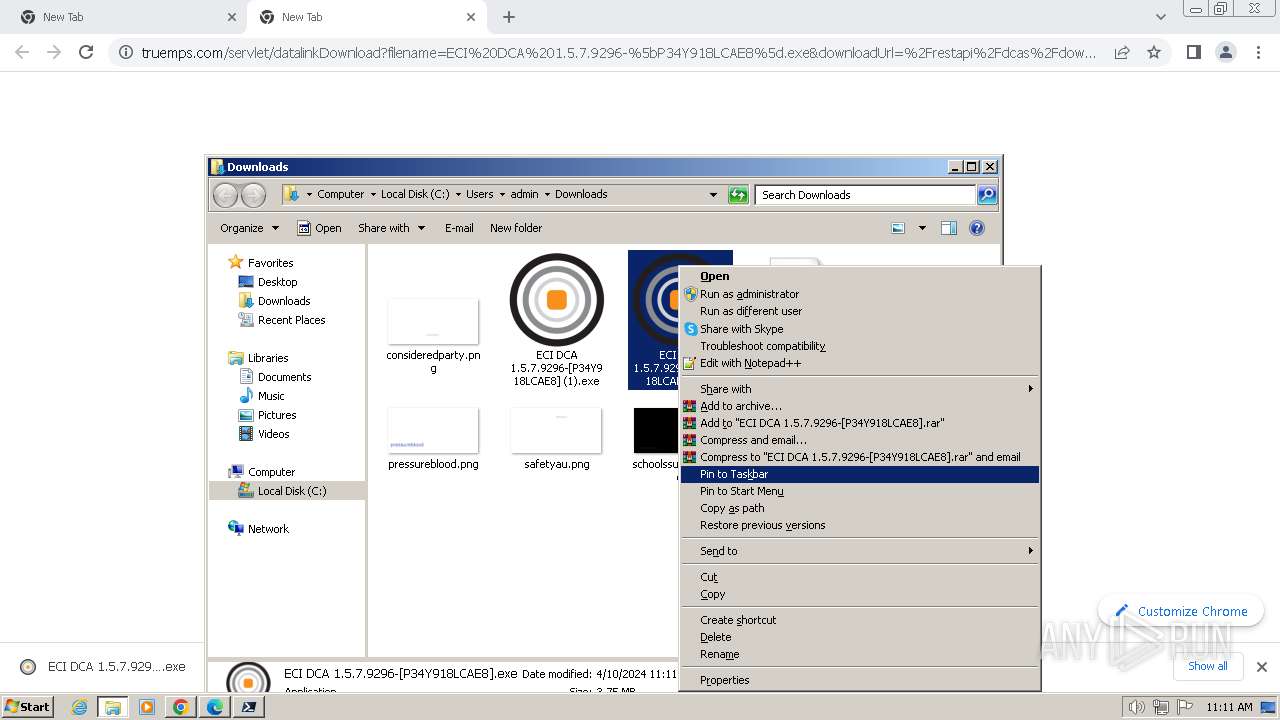Expand Send to submenu
1280x720 pixels.
click(860, 551)
